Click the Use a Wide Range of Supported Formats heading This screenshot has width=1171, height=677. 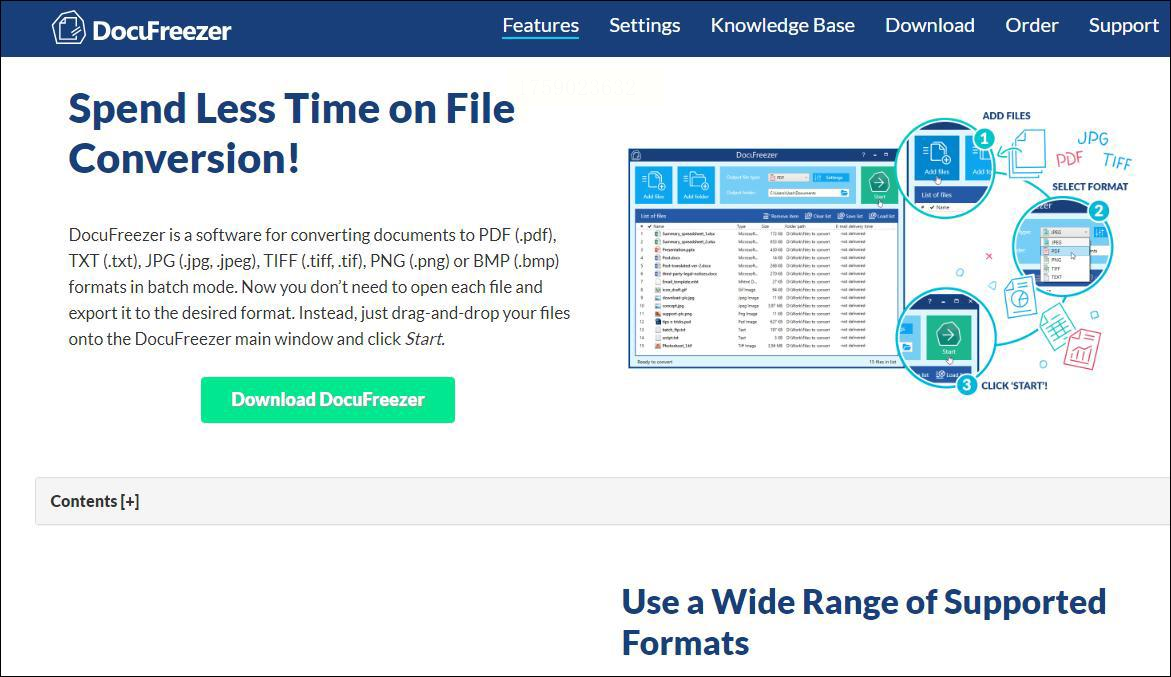[x=864, y=623]
